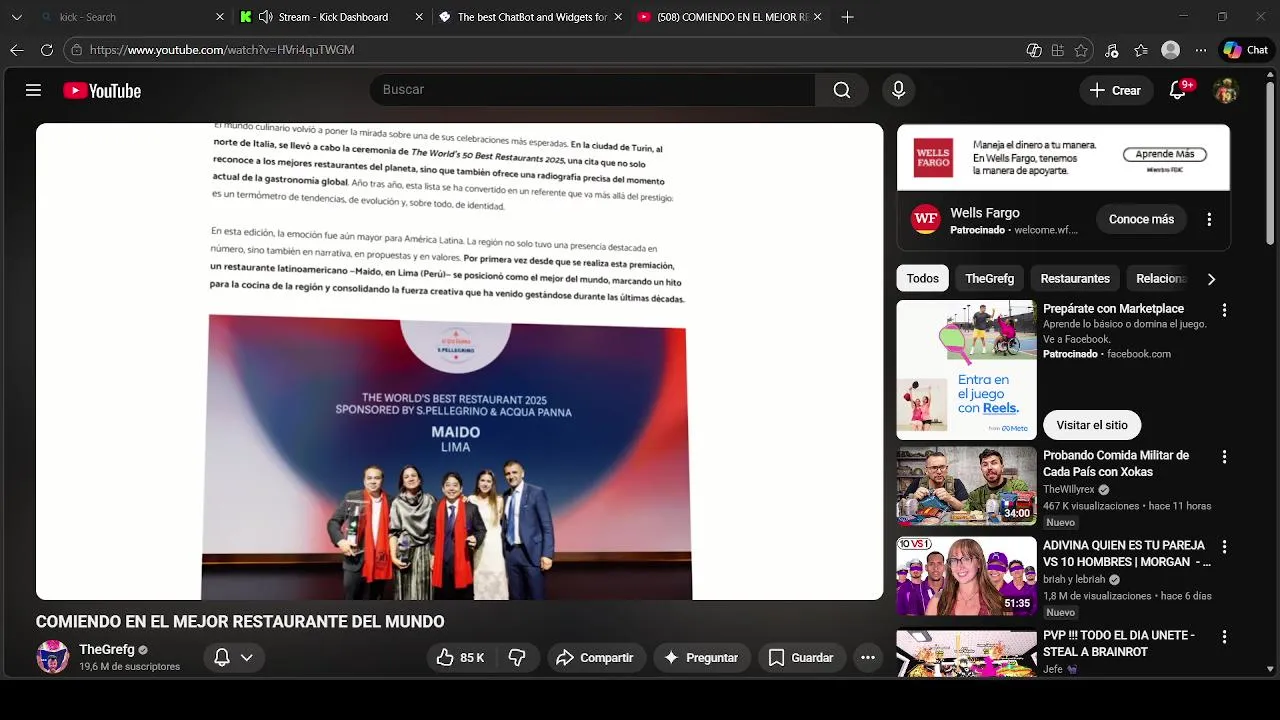Close the kick - Search tab
The width and height of the screenshot is (1280, 720).
point(220,17)
